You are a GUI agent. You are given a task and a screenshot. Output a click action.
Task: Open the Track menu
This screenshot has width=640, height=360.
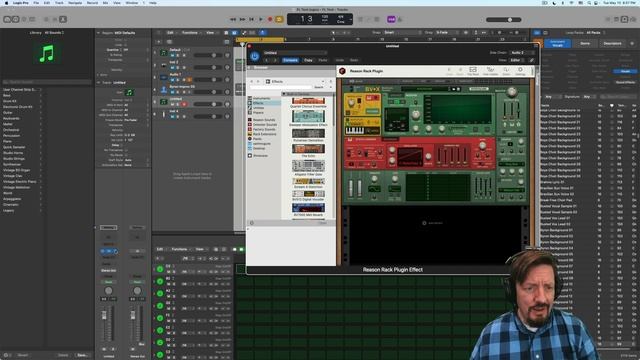tap(60, 3)
